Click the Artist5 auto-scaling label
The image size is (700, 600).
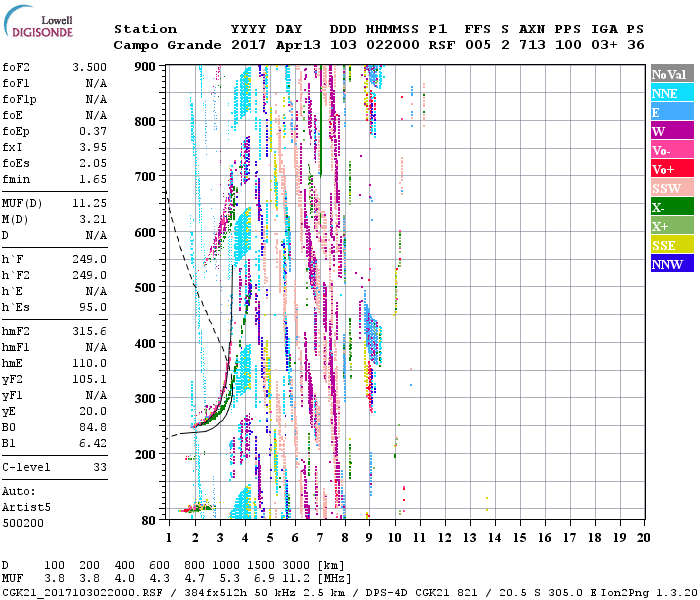[27, 508]
